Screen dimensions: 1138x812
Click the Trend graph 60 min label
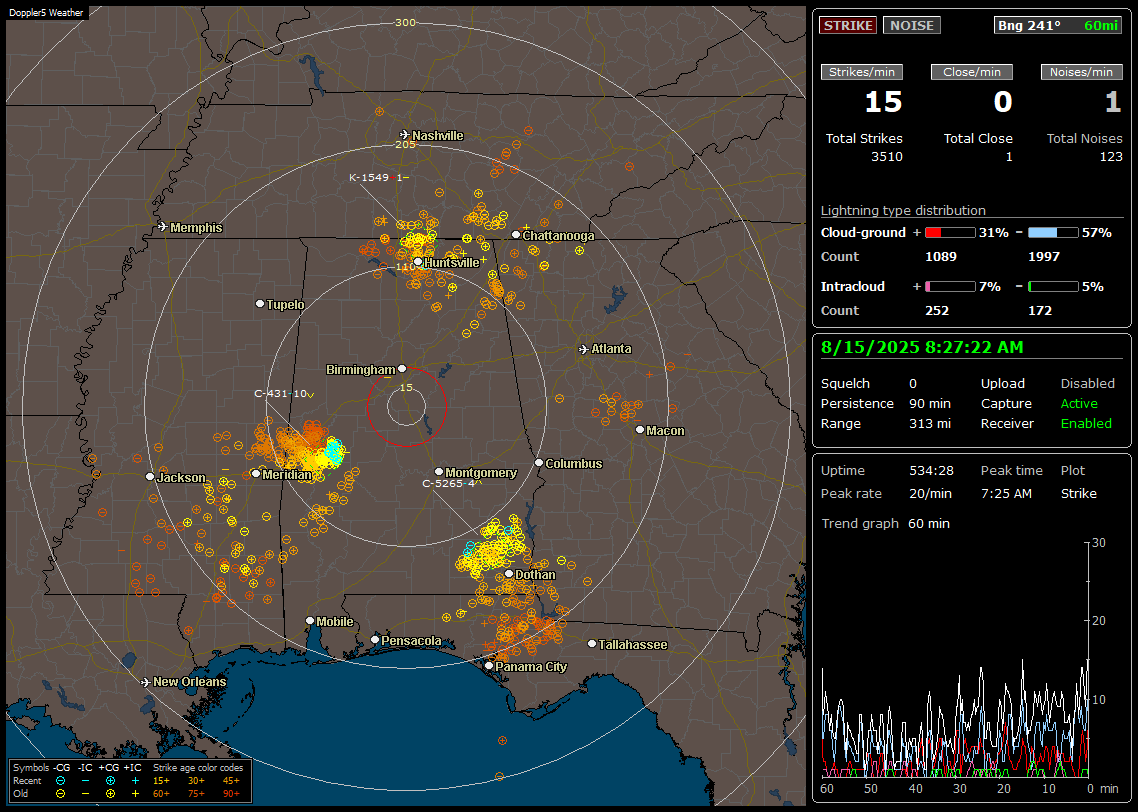click(885, 523)
